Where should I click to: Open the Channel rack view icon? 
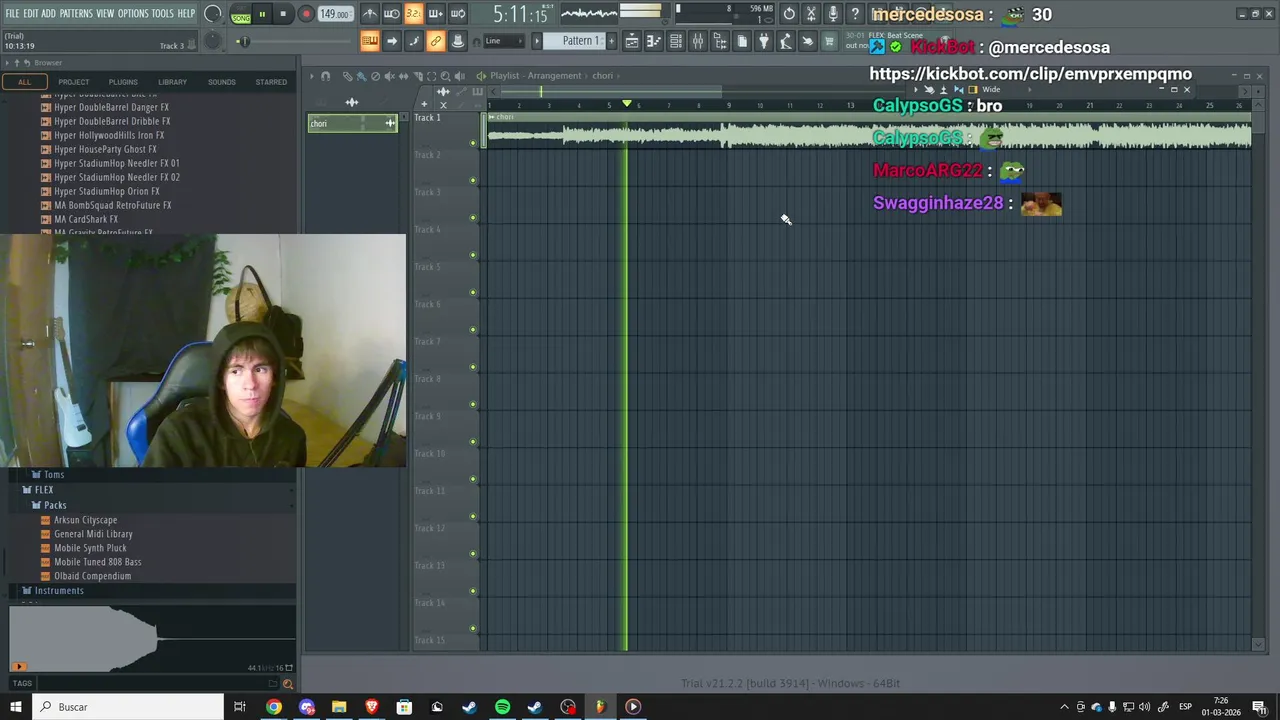tap(676, 41)
